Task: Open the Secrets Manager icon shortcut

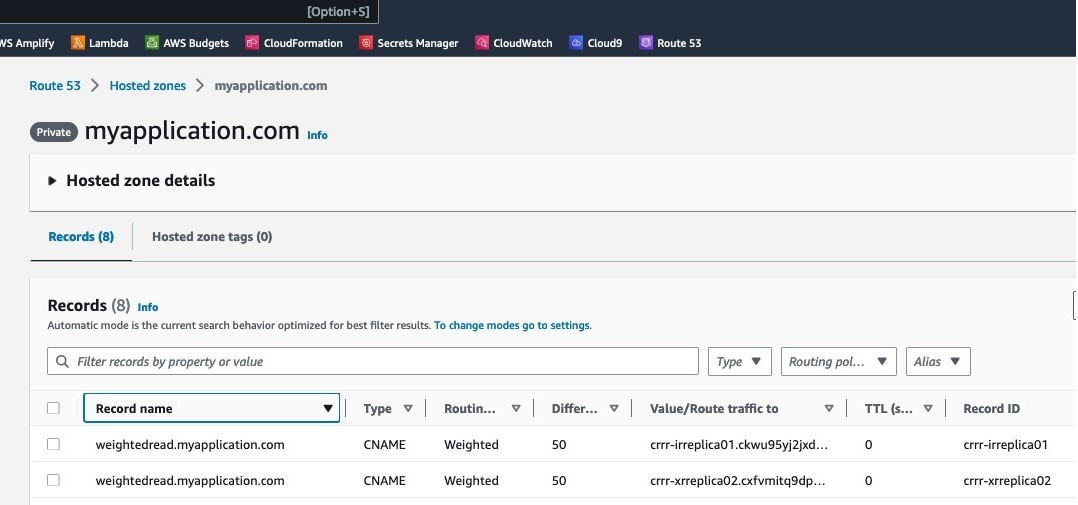Action: [366, 43]
